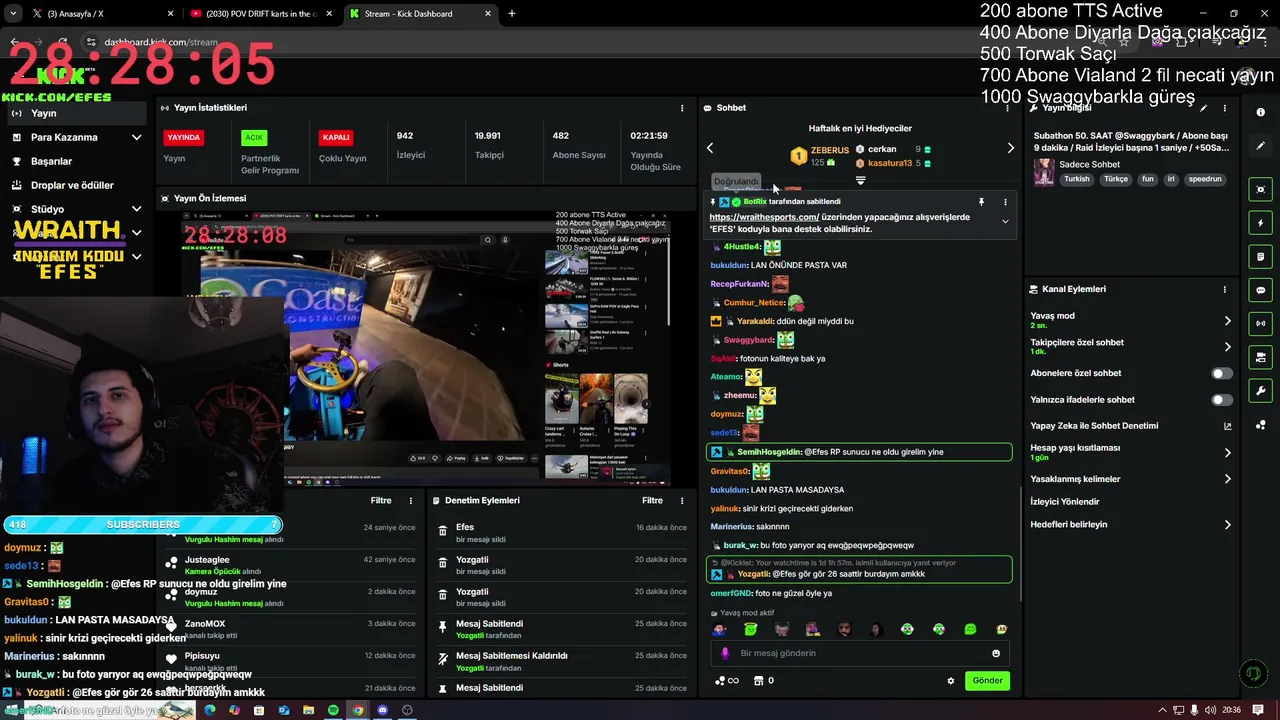Click the pencil edit icon in Yayın bilgisi header

point(1203,108)
